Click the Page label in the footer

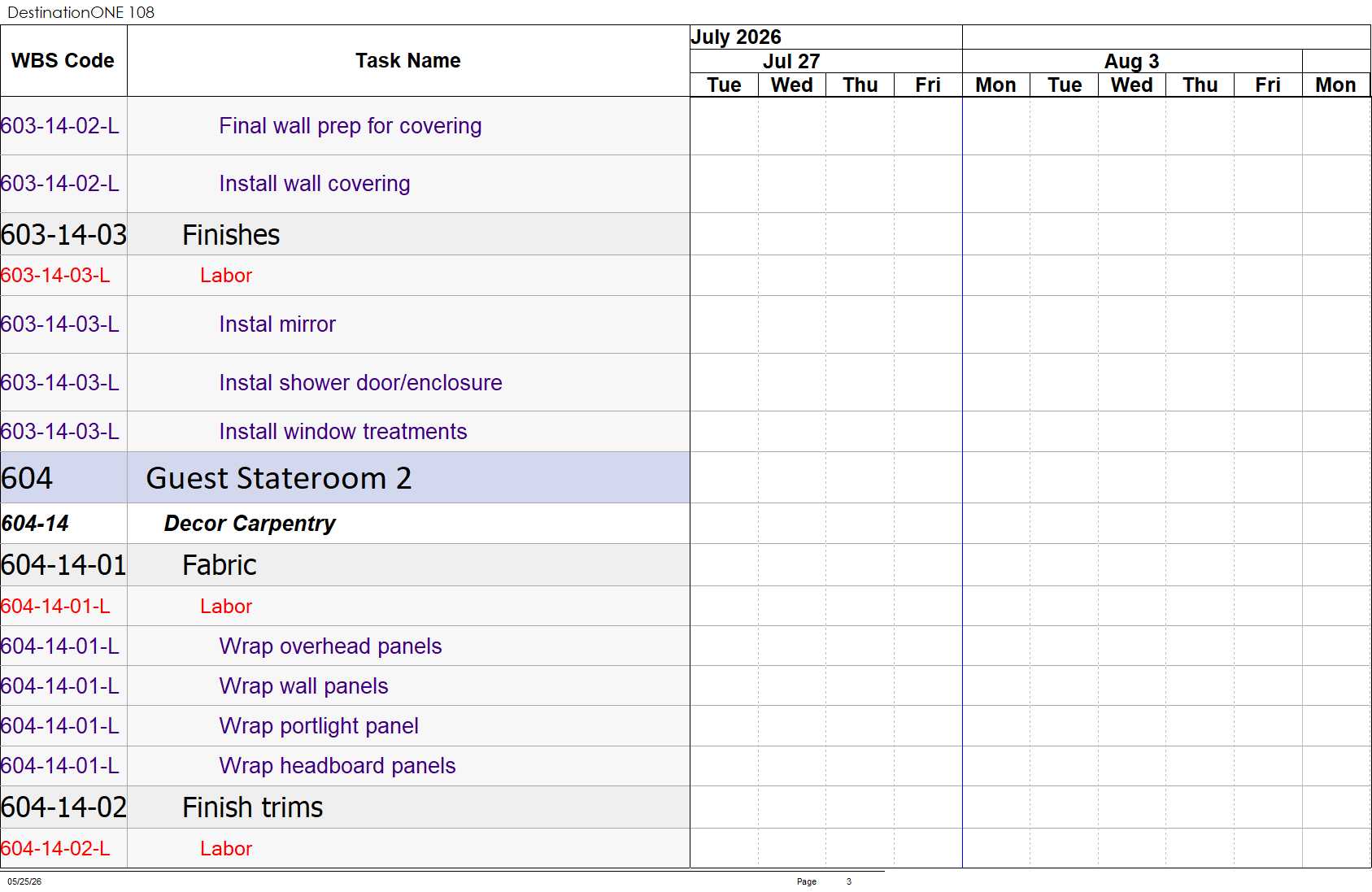(x=807, y=881)
